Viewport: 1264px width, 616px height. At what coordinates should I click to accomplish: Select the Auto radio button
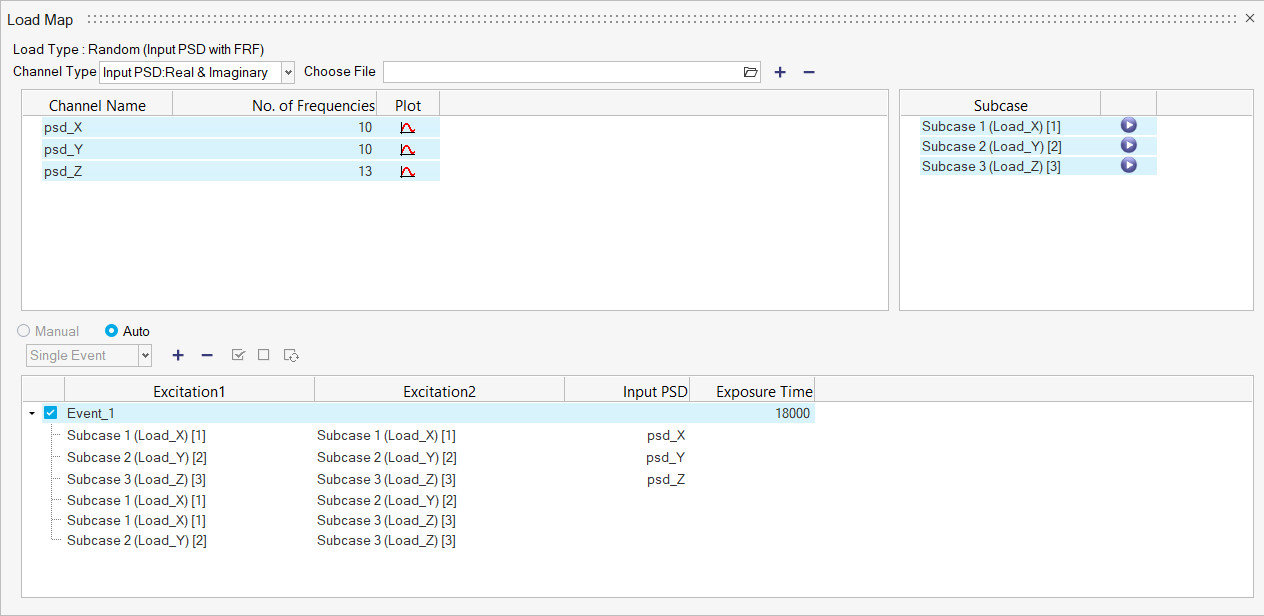[x=112, y=331]
